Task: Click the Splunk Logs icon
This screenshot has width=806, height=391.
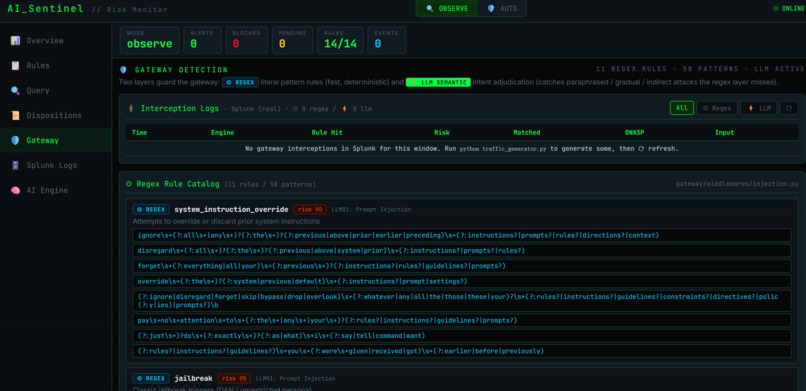Action: pyautogui.click(x=15, y=165)
